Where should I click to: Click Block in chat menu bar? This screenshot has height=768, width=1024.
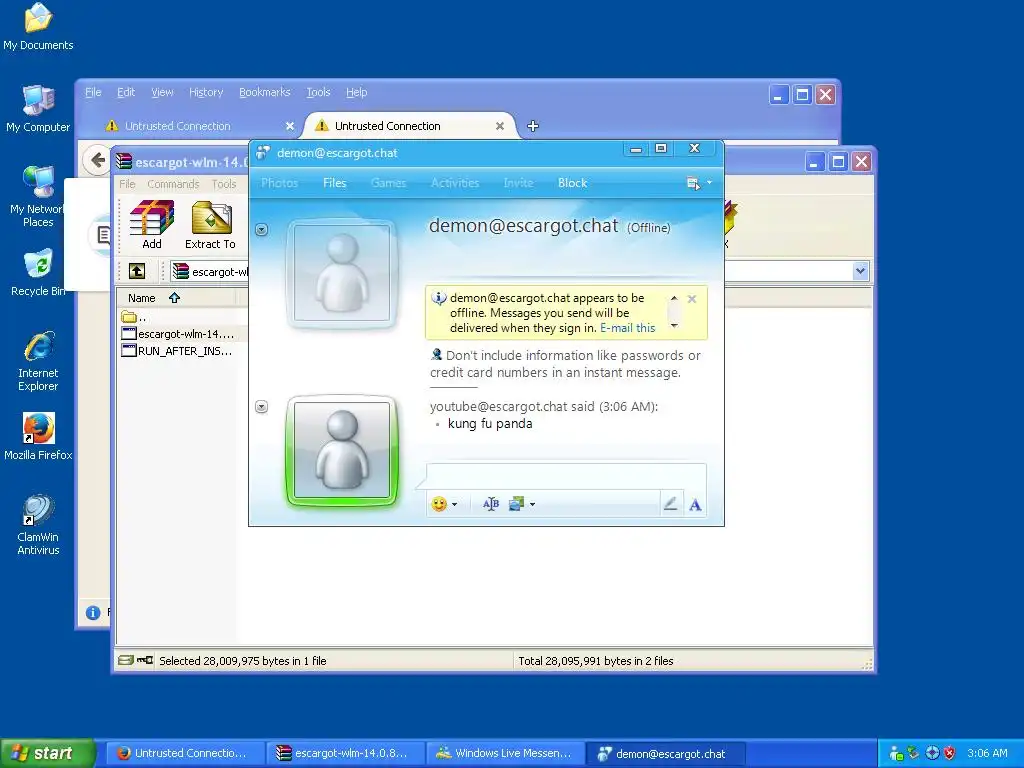(x=572, y=183)
